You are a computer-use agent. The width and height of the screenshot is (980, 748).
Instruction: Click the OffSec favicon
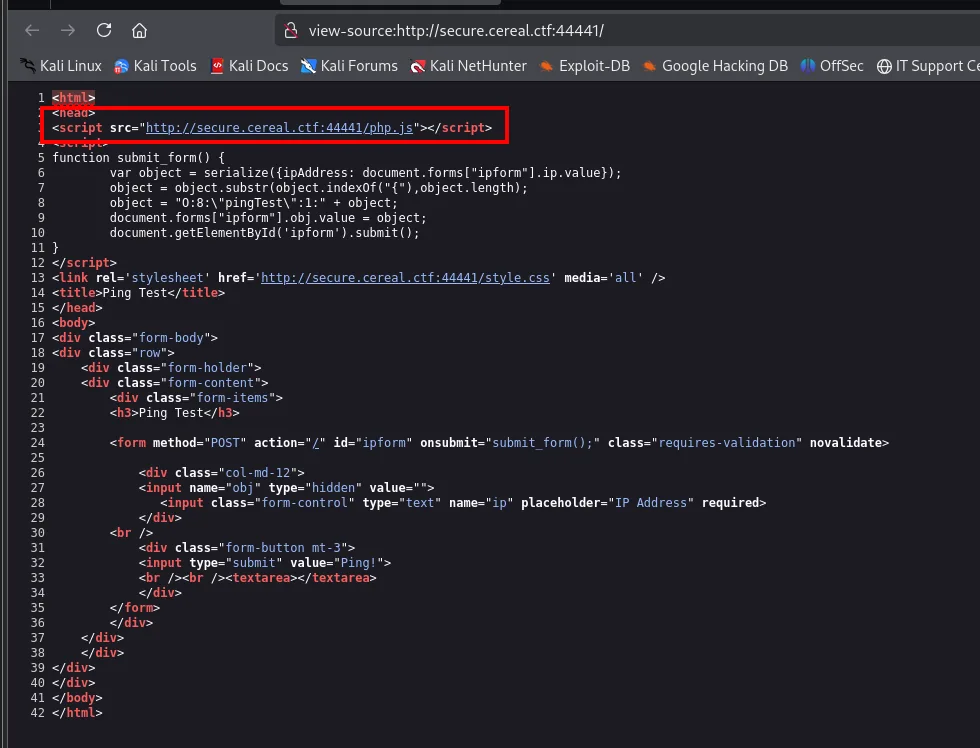click(x=808, y=66)
